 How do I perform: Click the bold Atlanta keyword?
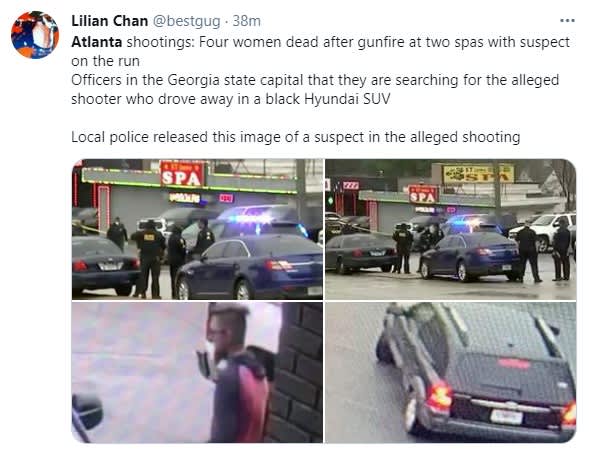(97, 42)
